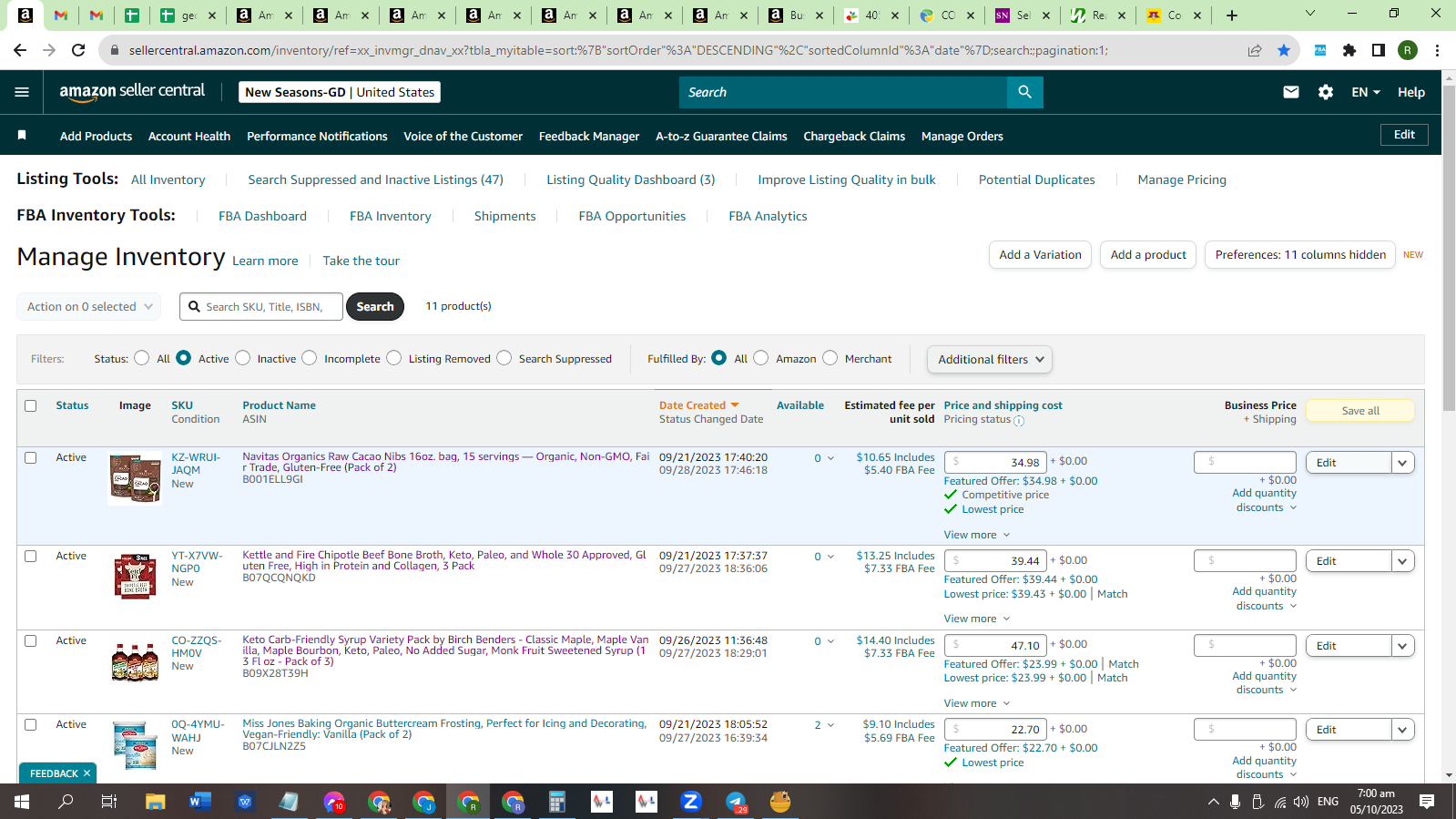Select the All status radio button
The height and width of the screenshot is (819, 1456).
(x=142, y=358)
